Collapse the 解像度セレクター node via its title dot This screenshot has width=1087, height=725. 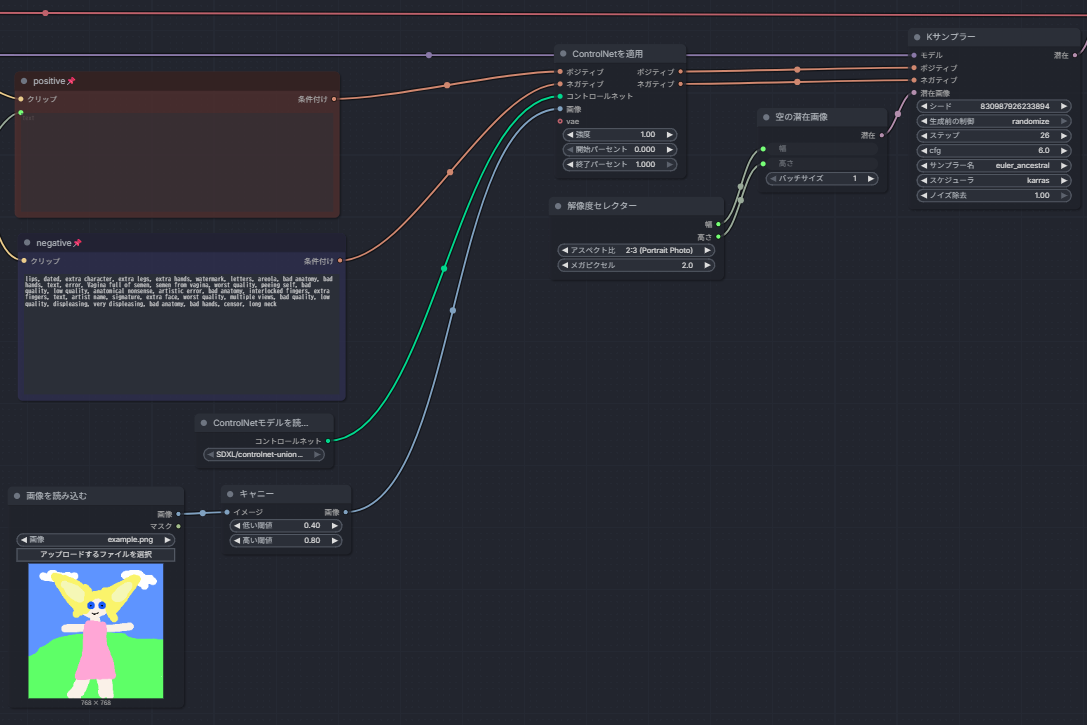pyautogui.click(x=558, y=206)
